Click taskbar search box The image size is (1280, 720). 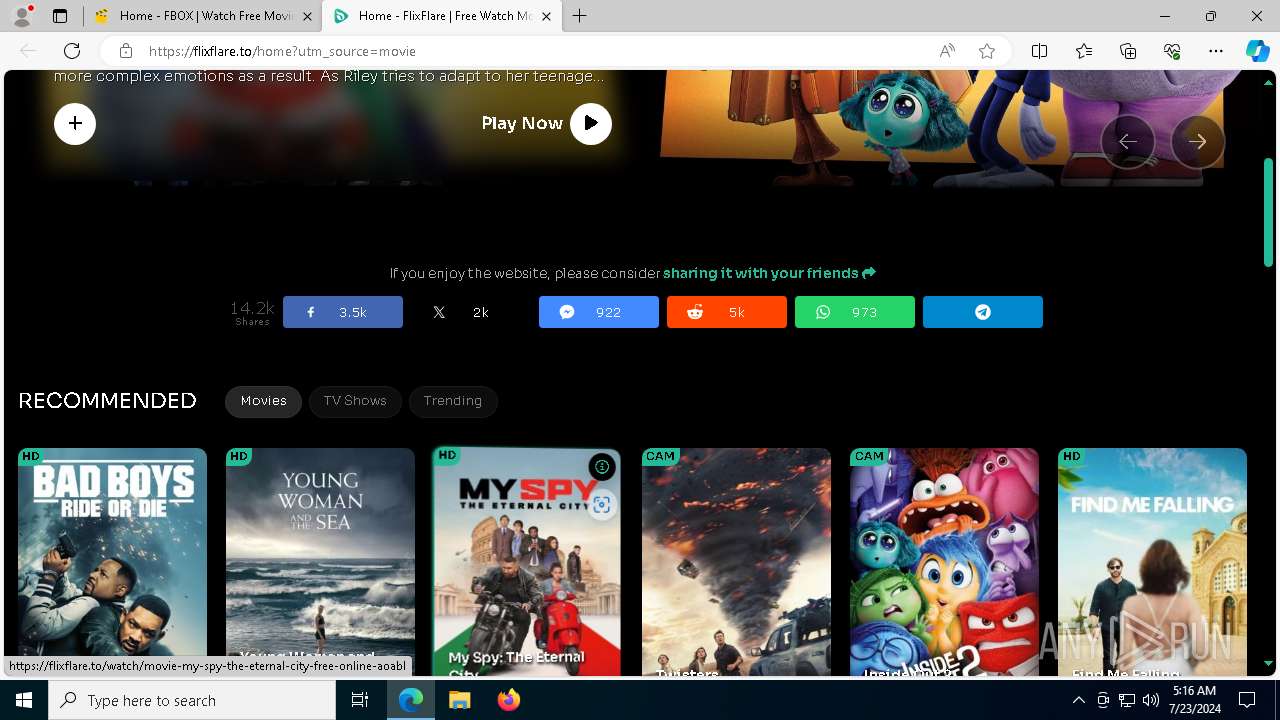(192, 700)
